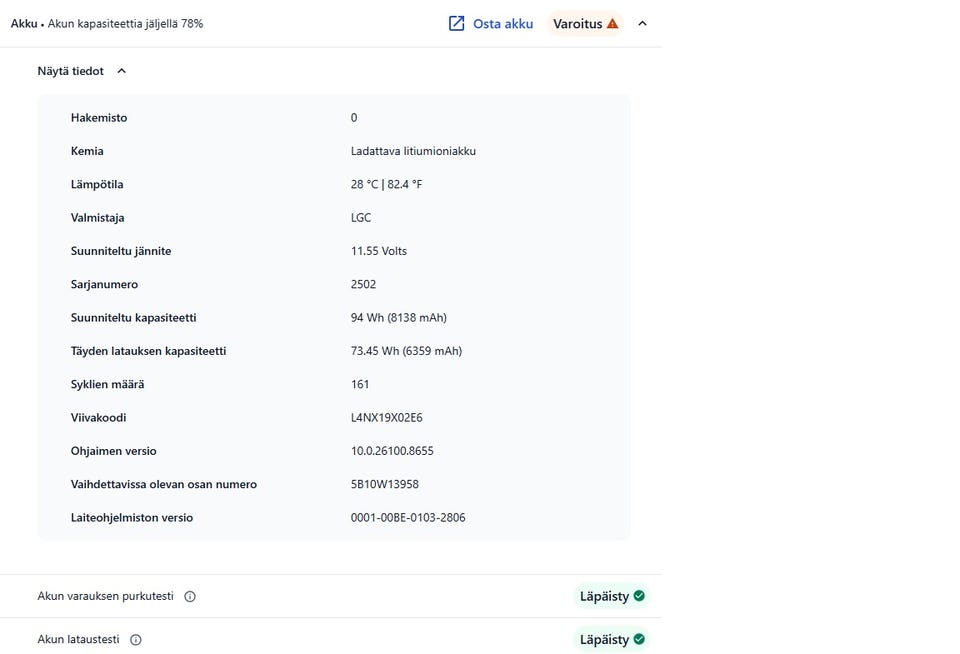This screenshot has height=654, width=960.
Task: Click the external-link icon beside Osta akku
Action: point(456,23)
